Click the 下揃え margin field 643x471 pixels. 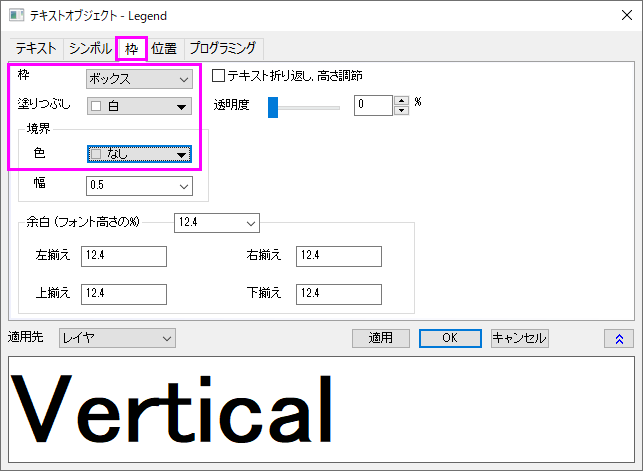pos(339,294)
